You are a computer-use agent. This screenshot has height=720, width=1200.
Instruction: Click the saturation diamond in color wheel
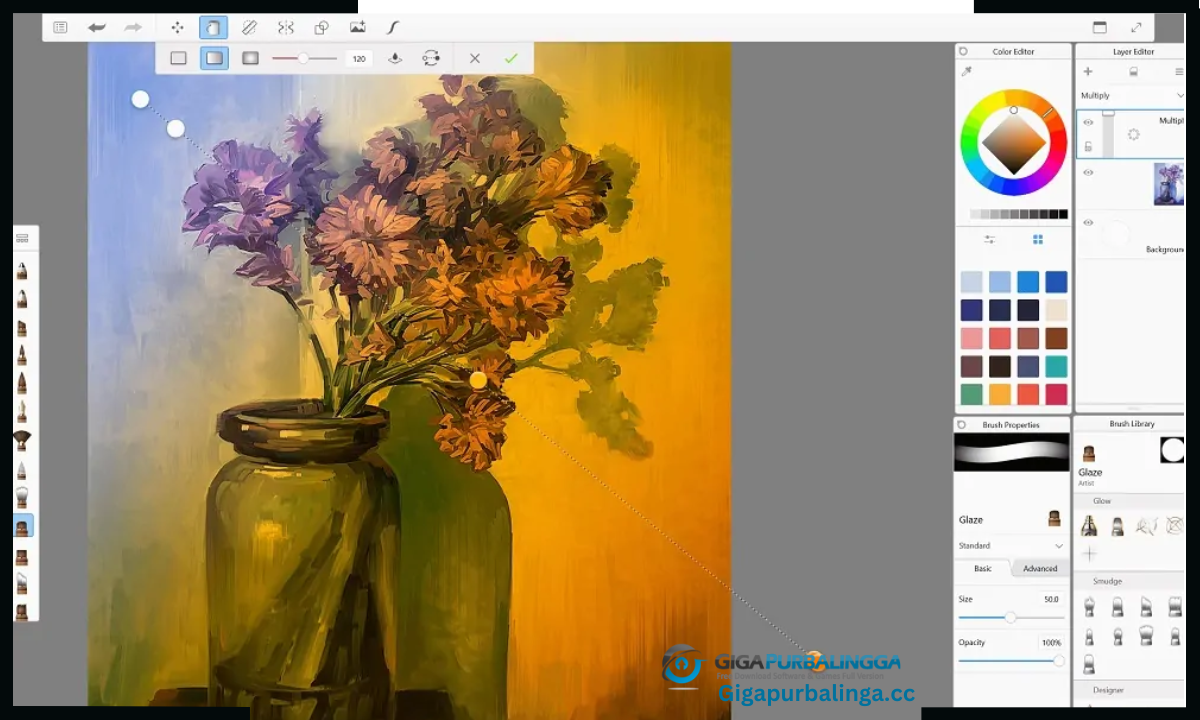(x=1014, y=143)
